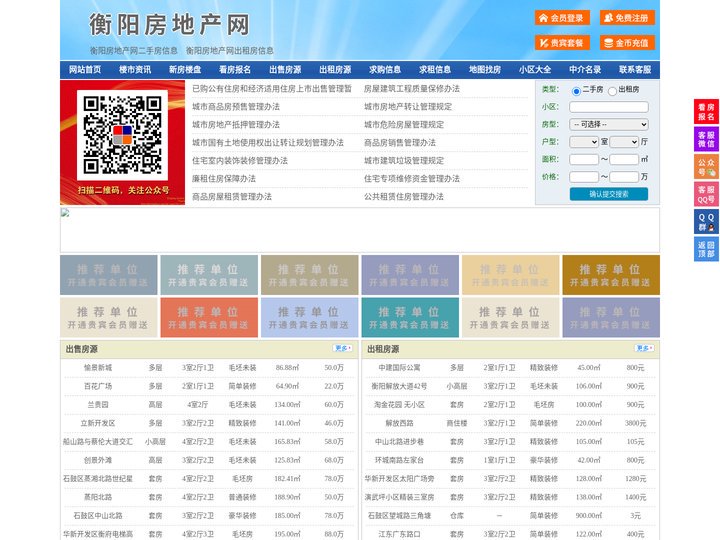Open 求购信息 navigation item

(x=385, y=70)
